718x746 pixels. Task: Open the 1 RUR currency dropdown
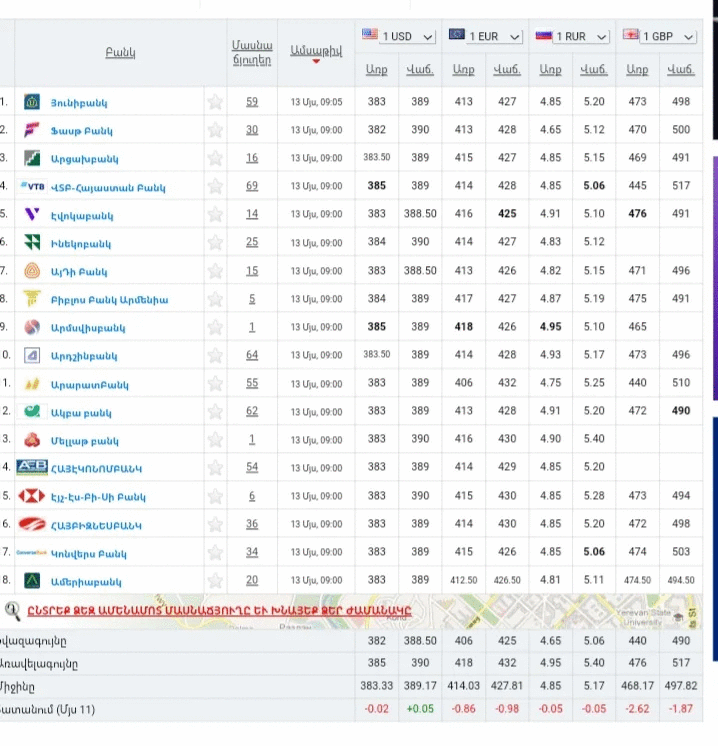pyautogui.click(x=572, y=36)
